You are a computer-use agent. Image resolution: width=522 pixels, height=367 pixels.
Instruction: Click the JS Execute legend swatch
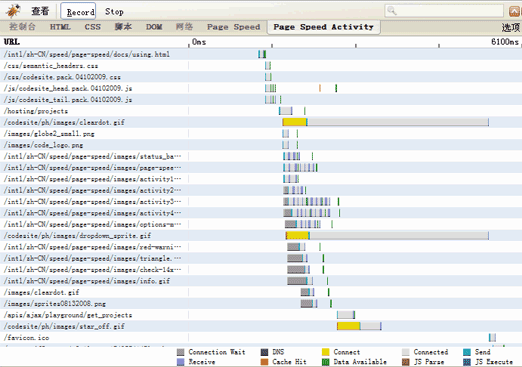point(467,362)
